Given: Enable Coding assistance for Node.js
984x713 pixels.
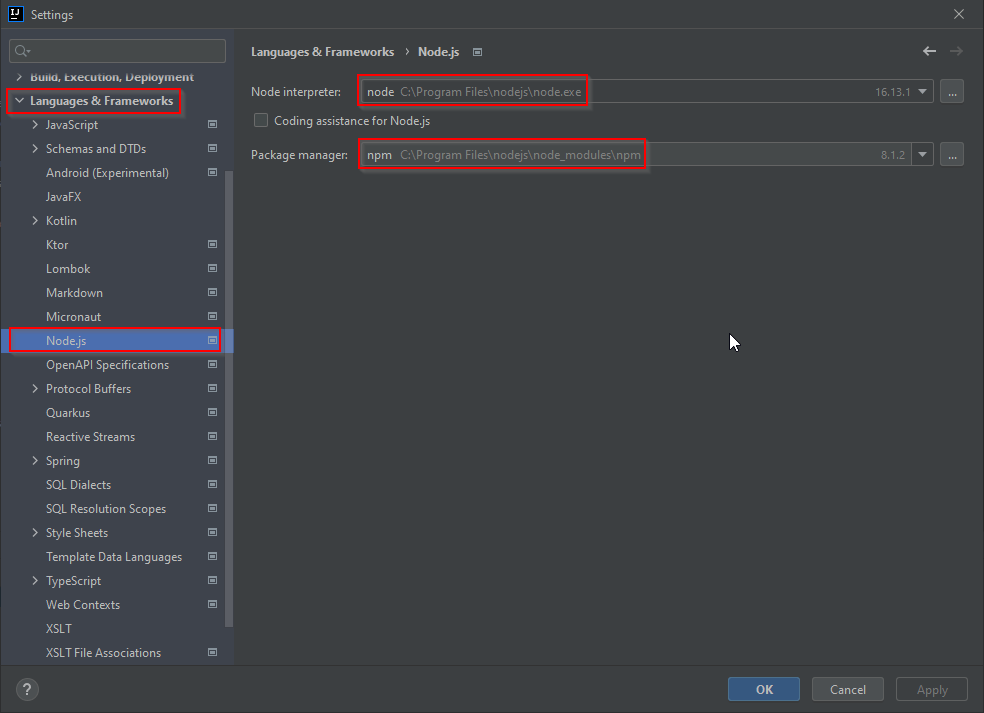Looking at the screenshot, I should coord(260,120).
